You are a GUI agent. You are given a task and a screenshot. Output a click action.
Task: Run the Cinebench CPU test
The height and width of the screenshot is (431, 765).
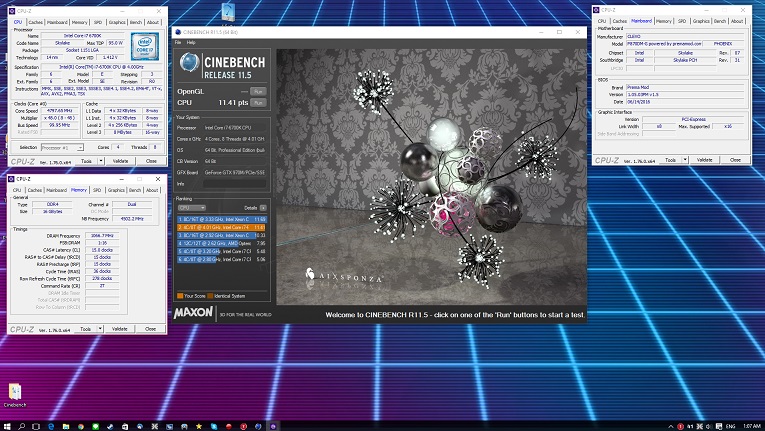point(258,103)
